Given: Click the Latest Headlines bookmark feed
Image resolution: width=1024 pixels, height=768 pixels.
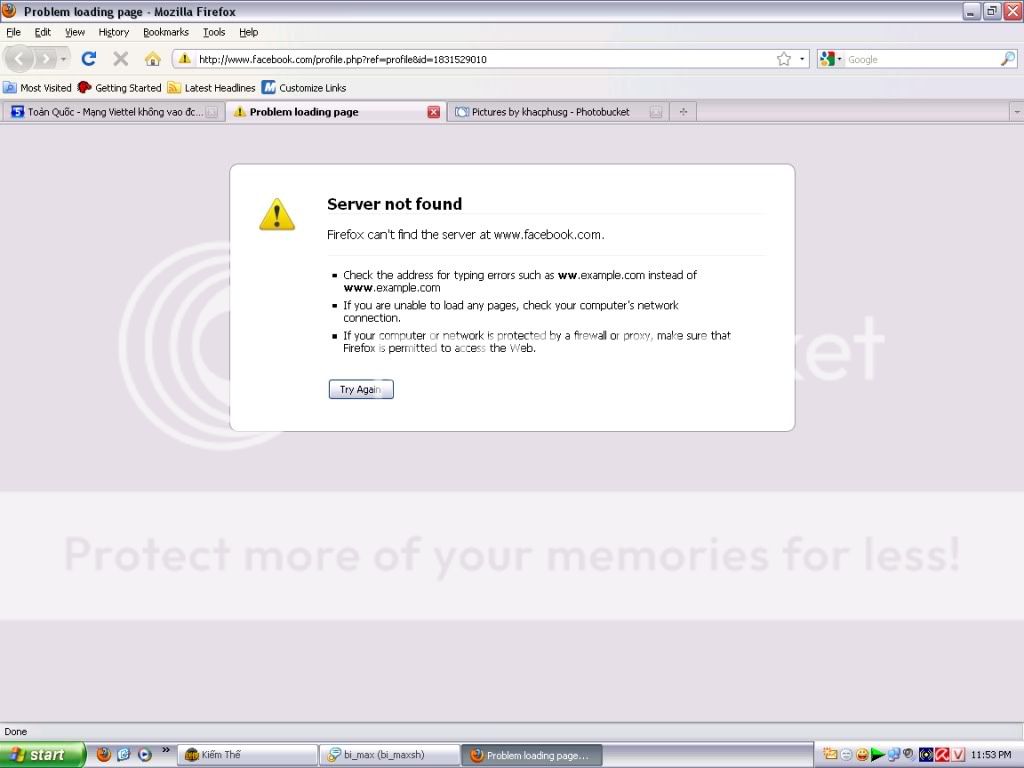Looking at the screenshot, I should coord(211,88).
